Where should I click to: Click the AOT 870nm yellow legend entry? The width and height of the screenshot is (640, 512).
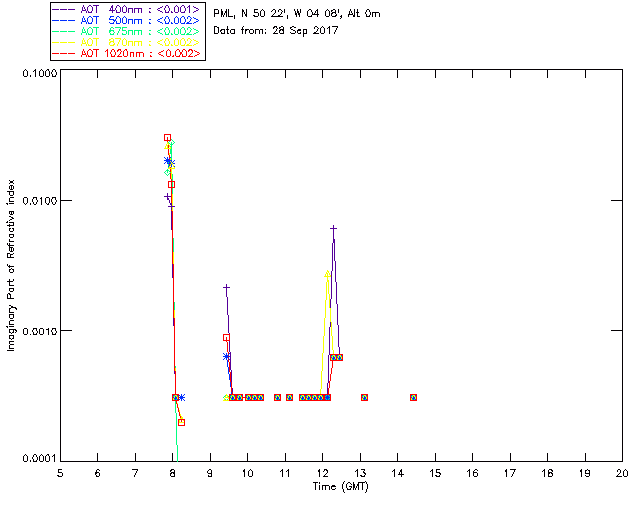click(x=127, y=42)
